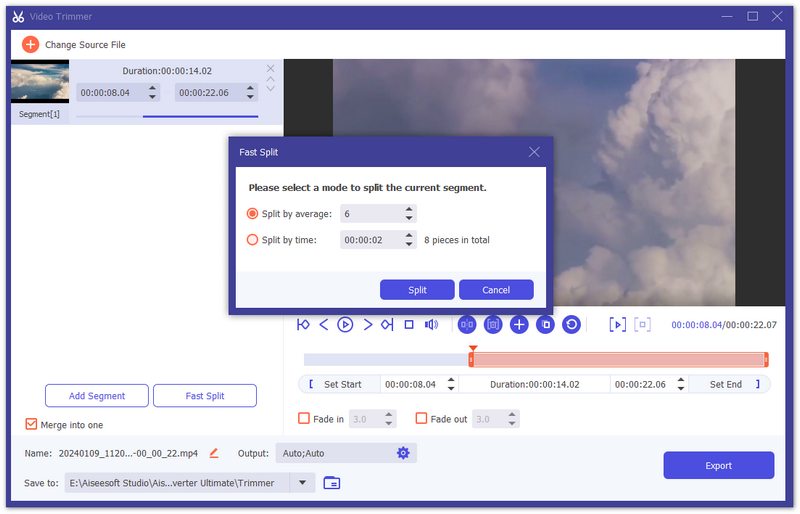Click the stop playback square icon

click(x=409, y=324)
